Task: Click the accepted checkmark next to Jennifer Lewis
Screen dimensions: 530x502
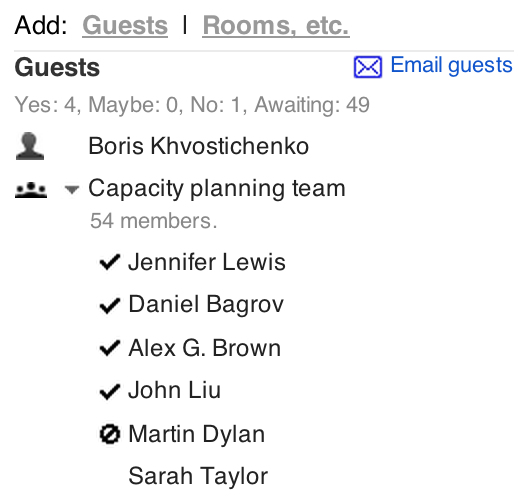Action: (110, 262)
